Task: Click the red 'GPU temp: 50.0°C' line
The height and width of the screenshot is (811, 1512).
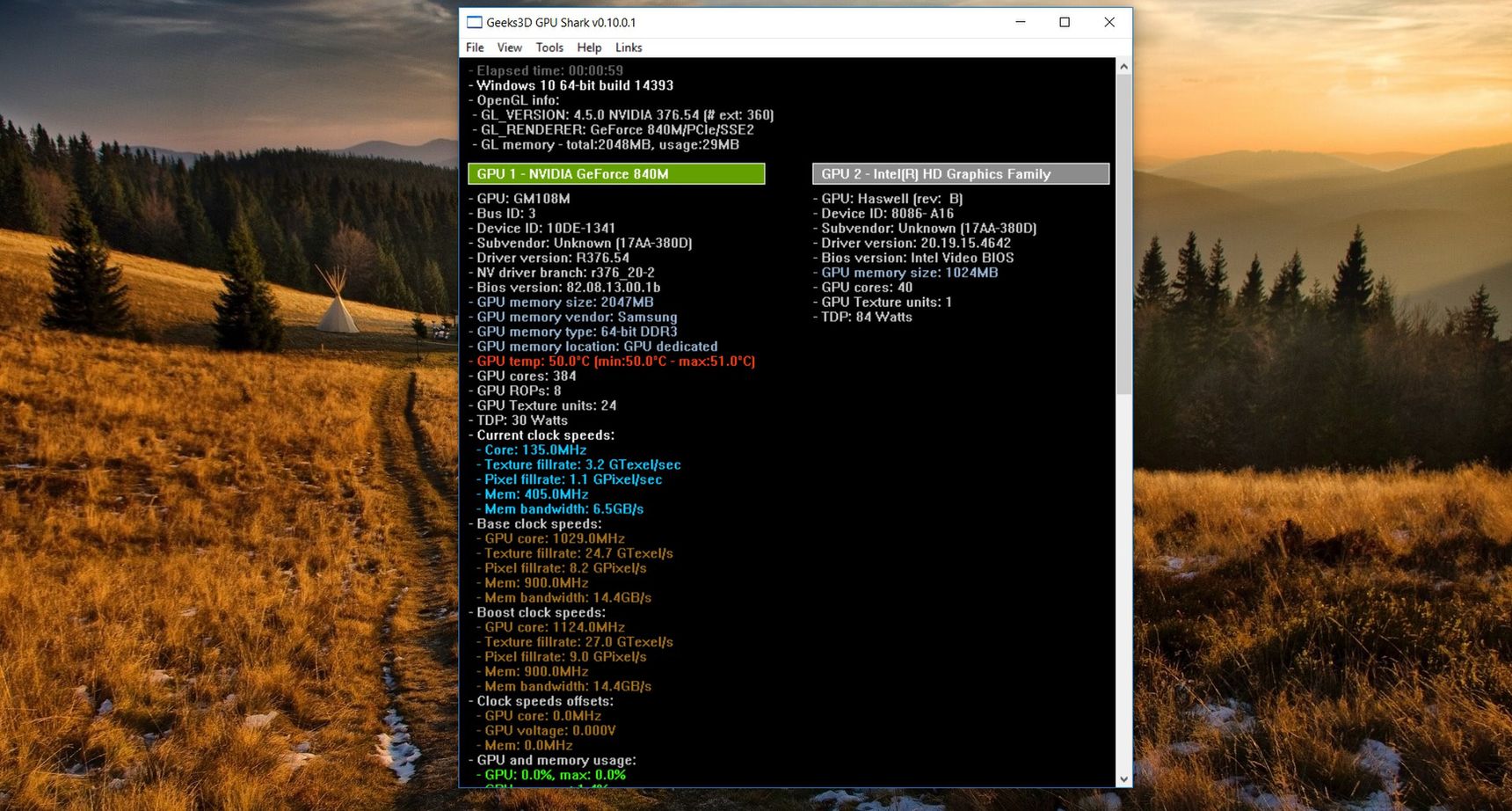Action: click(612, 362)
